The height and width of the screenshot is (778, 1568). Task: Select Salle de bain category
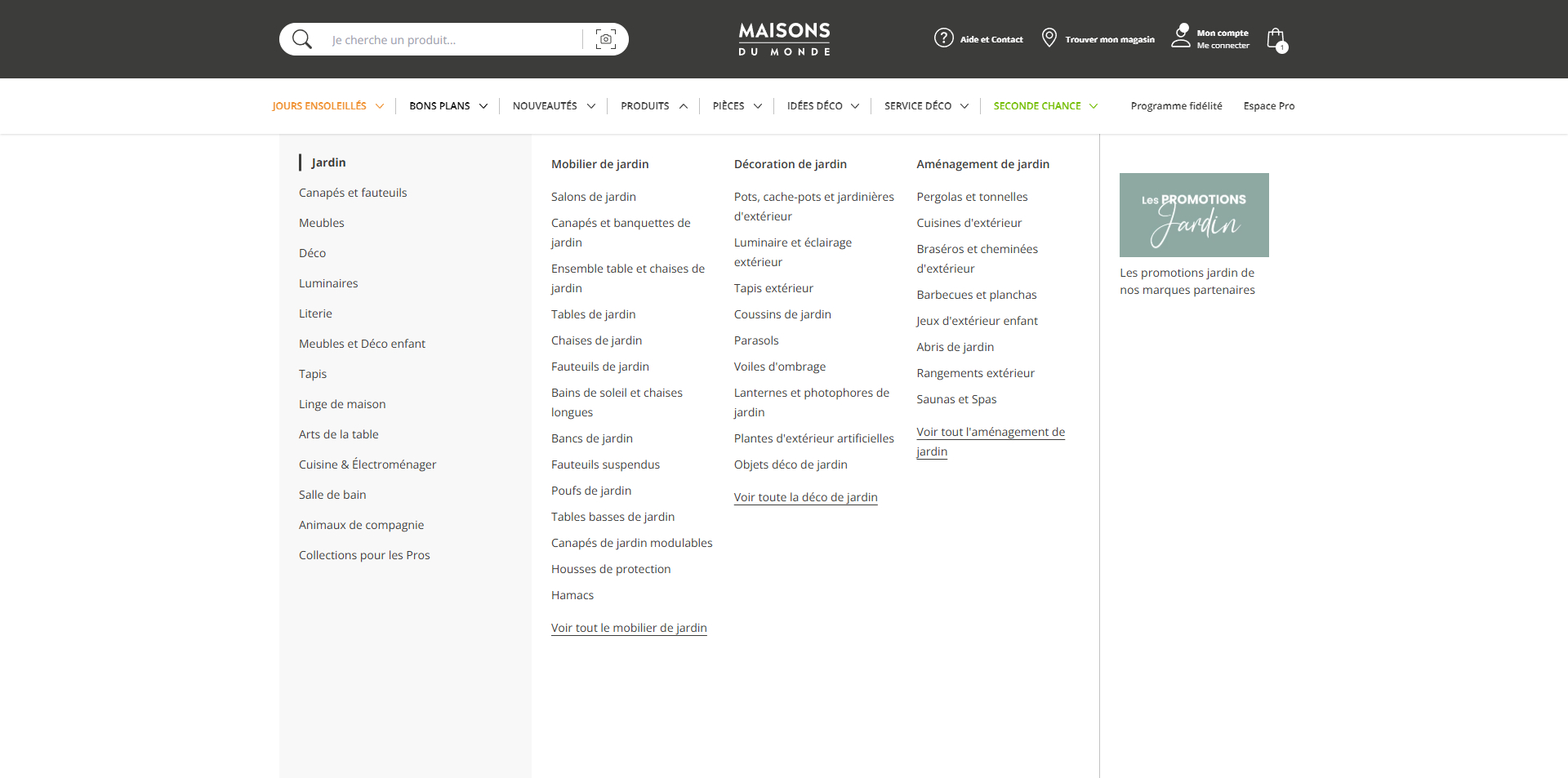click(332, 495)
